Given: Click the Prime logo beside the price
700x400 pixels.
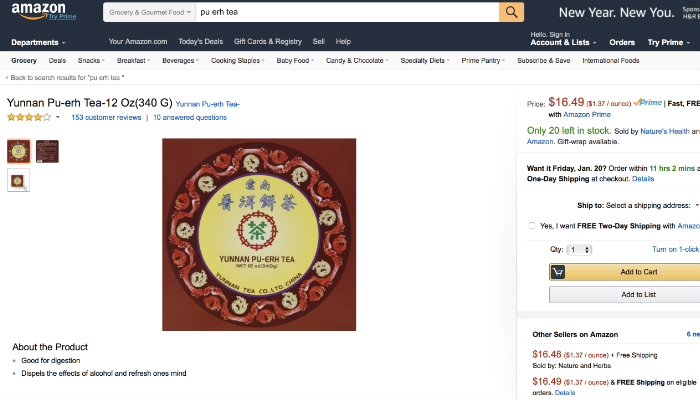Looking at the screenshot, I should (647, 102).
